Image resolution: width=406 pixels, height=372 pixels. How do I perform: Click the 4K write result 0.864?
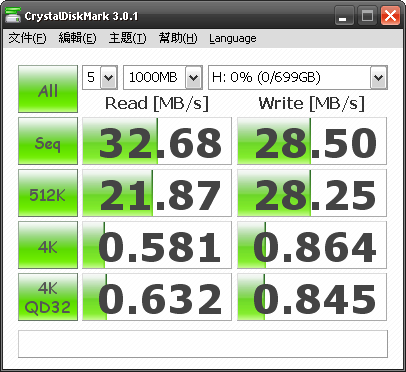point(312,245)
